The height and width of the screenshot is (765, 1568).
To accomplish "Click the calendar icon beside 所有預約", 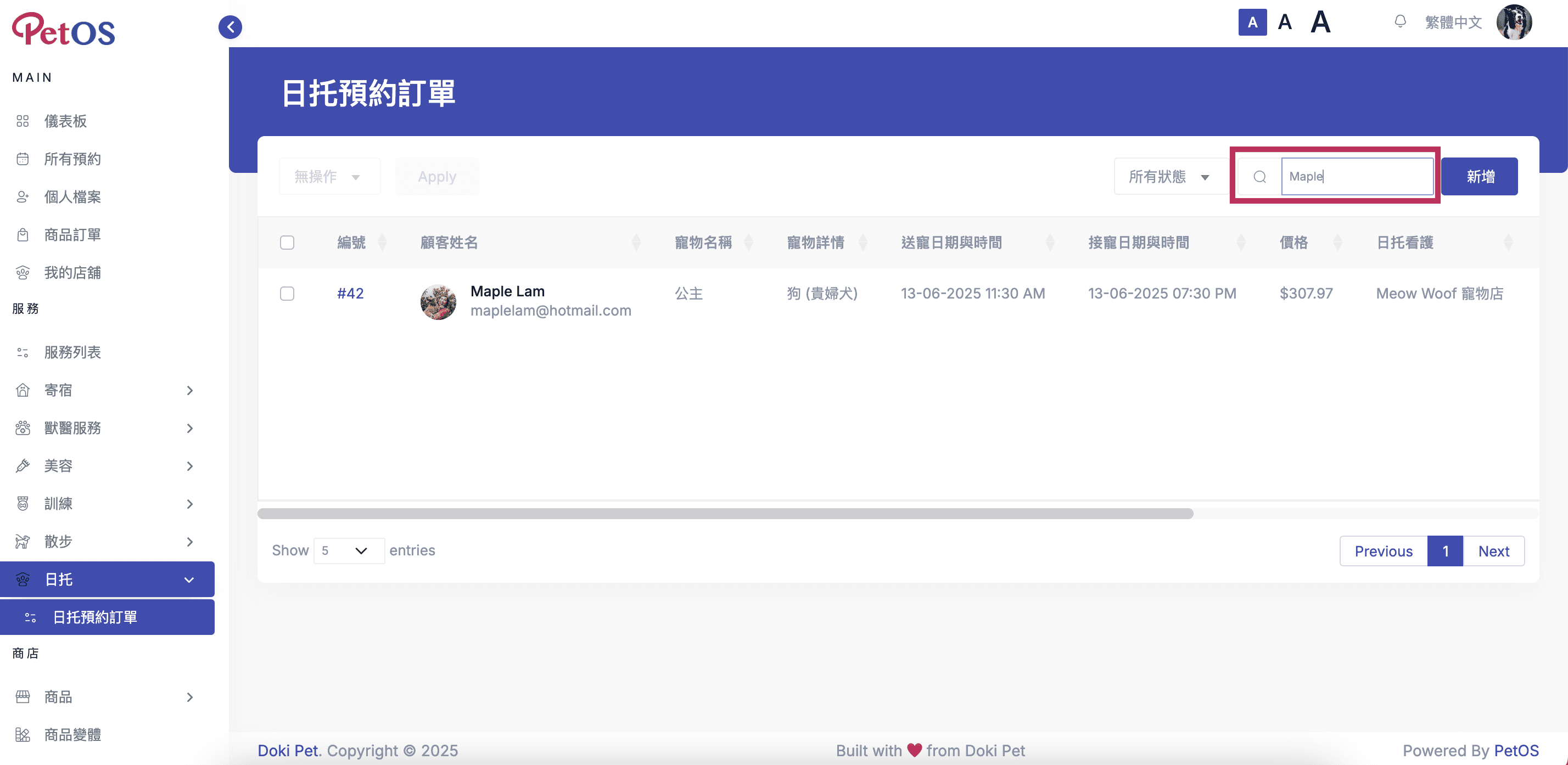I will [x=23, y=159].
